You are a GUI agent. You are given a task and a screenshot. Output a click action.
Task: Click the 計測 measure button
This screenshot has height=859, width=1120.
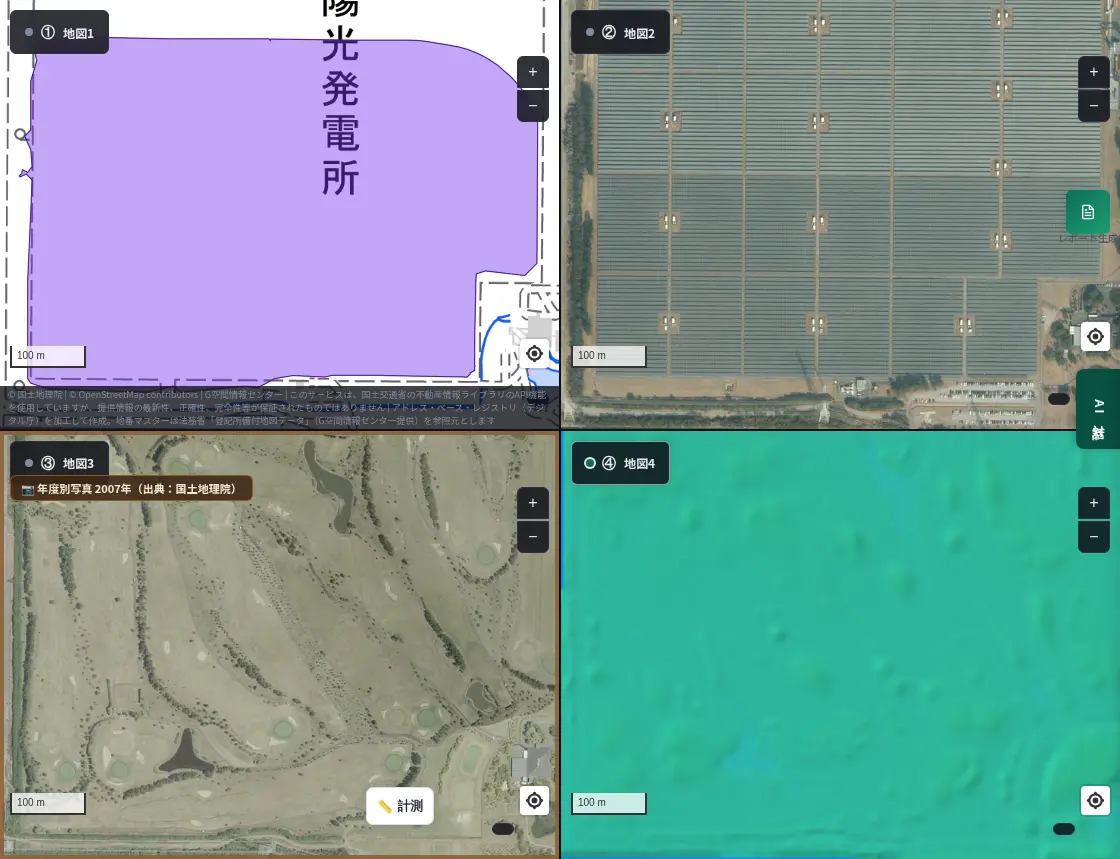(x=400, y=806)
